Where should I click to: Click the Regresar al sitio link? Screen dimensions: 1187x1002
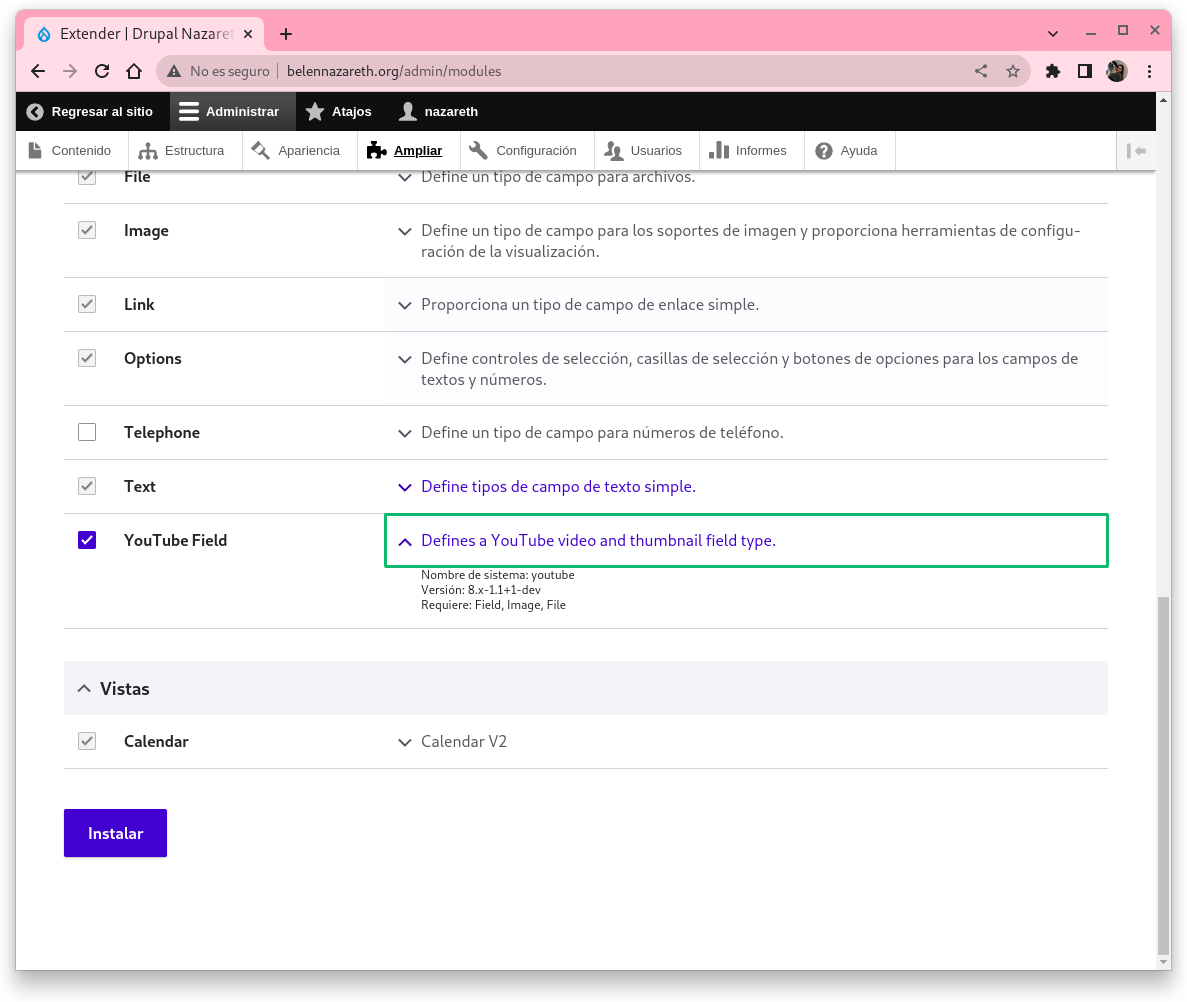[x=91, y=112]
